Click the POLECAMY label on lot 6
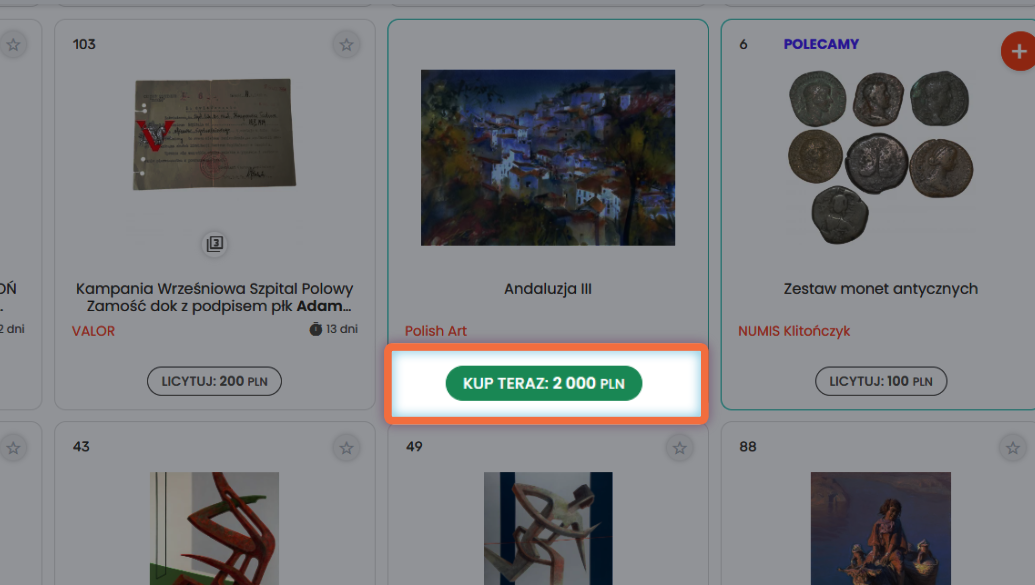The height and width of the screenshot is (585, 1035). (821, 44)
